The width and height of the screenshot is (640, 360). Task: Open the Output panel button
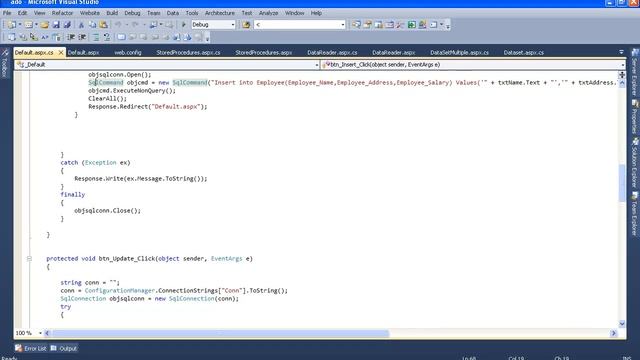[x=64, y=348]
